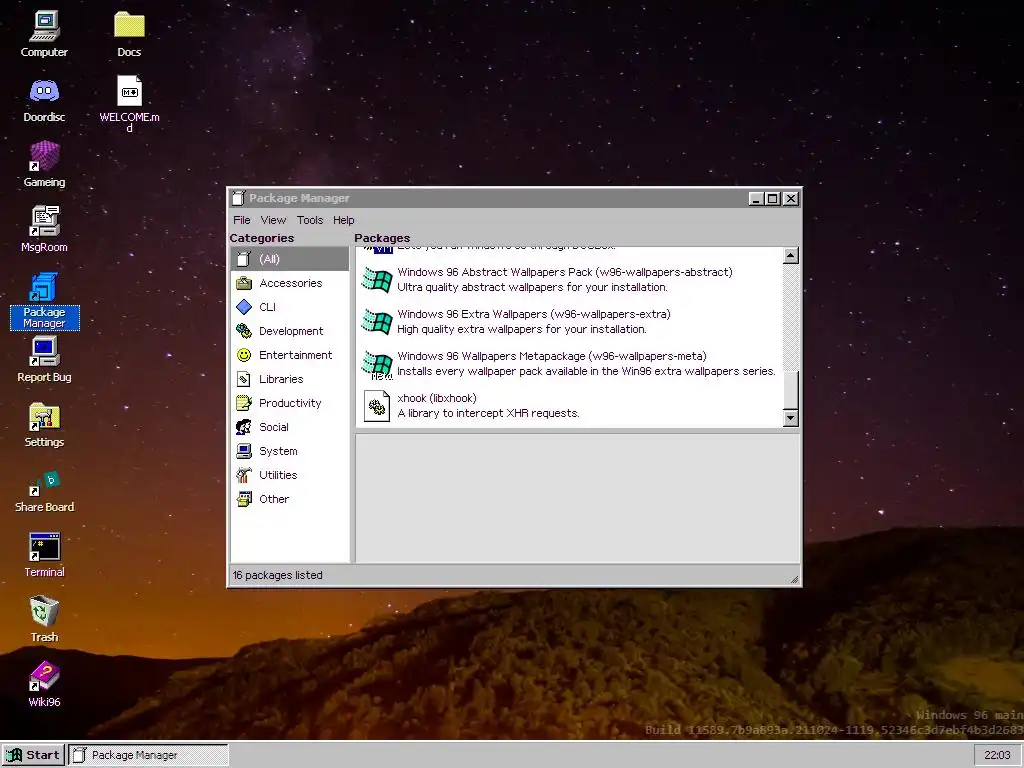Launch the Doordisc desktop icon
This screenshot has width=1024, height=768.
[x=44, y=99]
